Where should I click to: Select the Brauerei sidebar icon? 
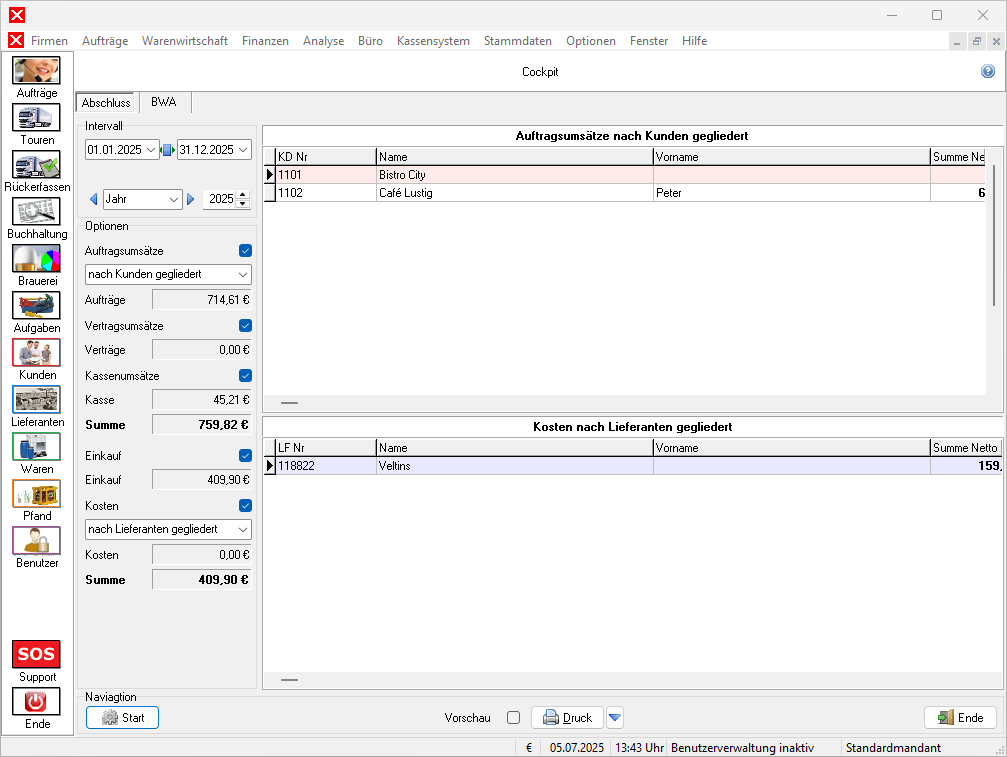(36, 259)
